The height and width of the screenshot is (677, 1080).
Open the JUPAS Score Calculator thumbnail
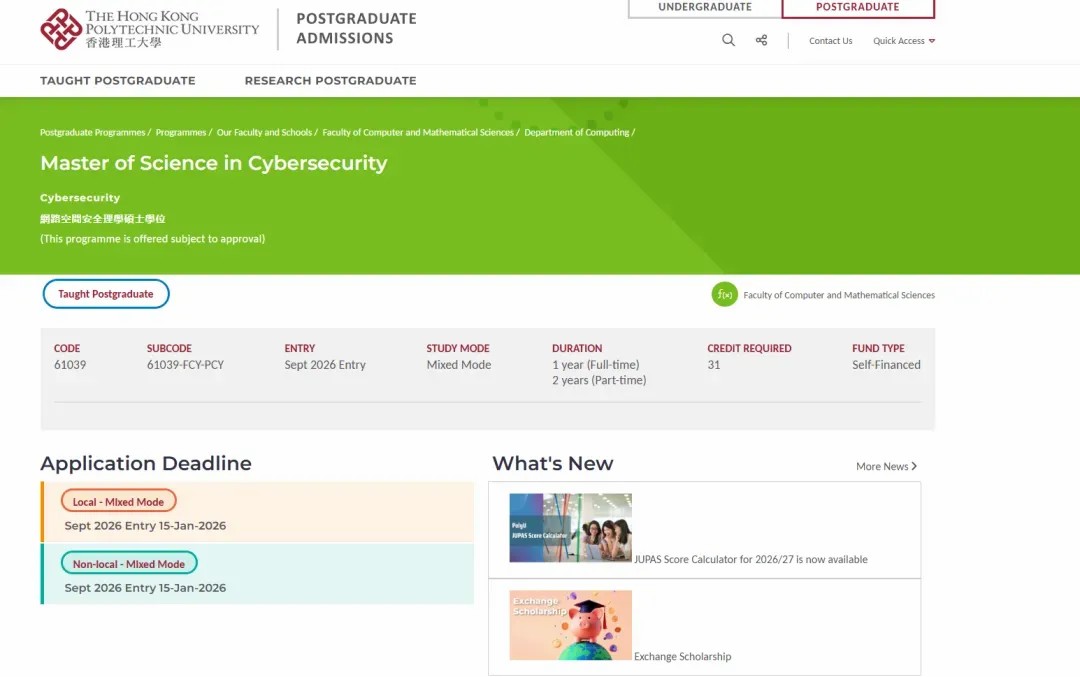[570, 527]
